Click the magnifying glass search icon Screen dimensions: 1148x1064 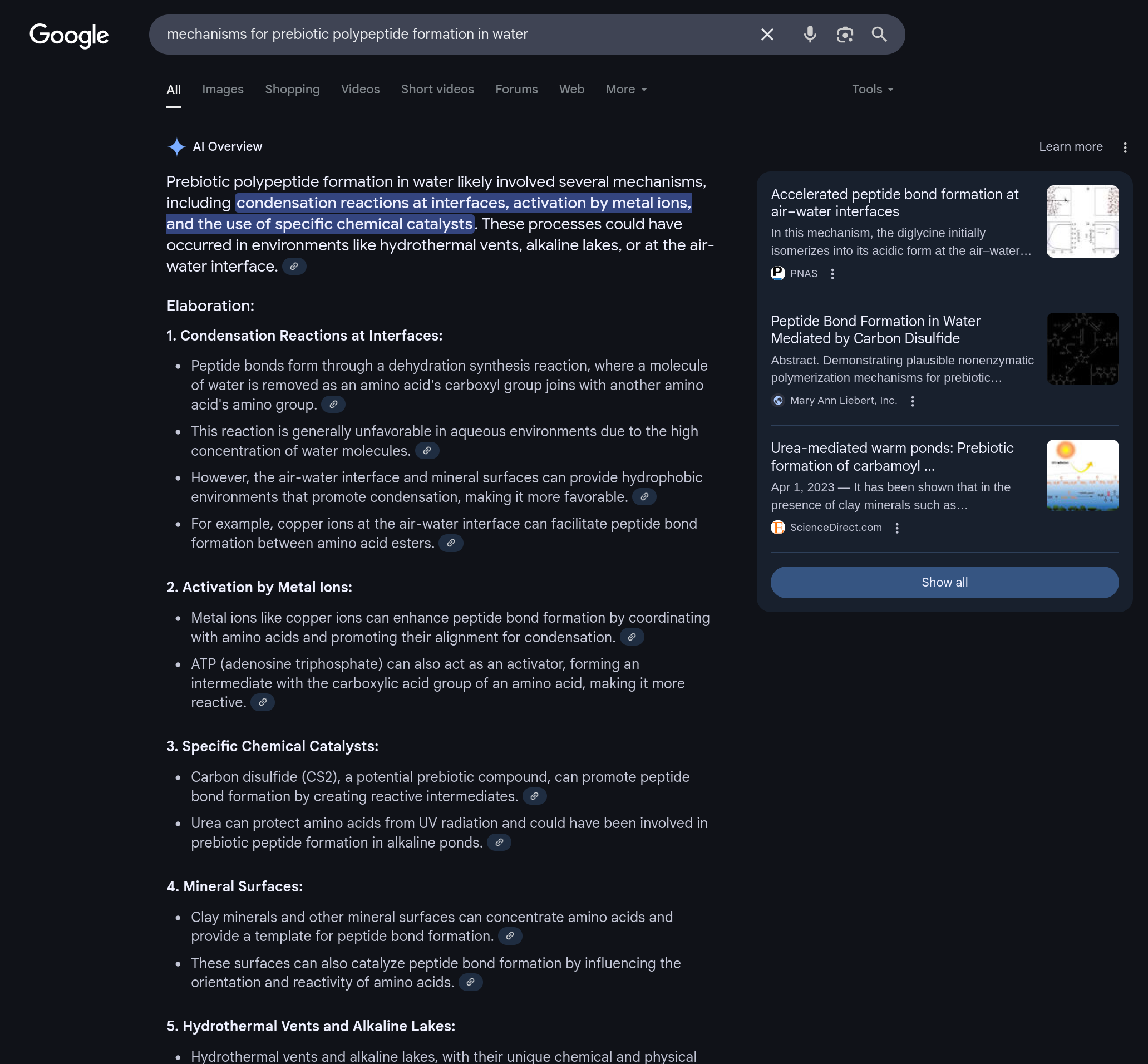[x=879, y=35]
